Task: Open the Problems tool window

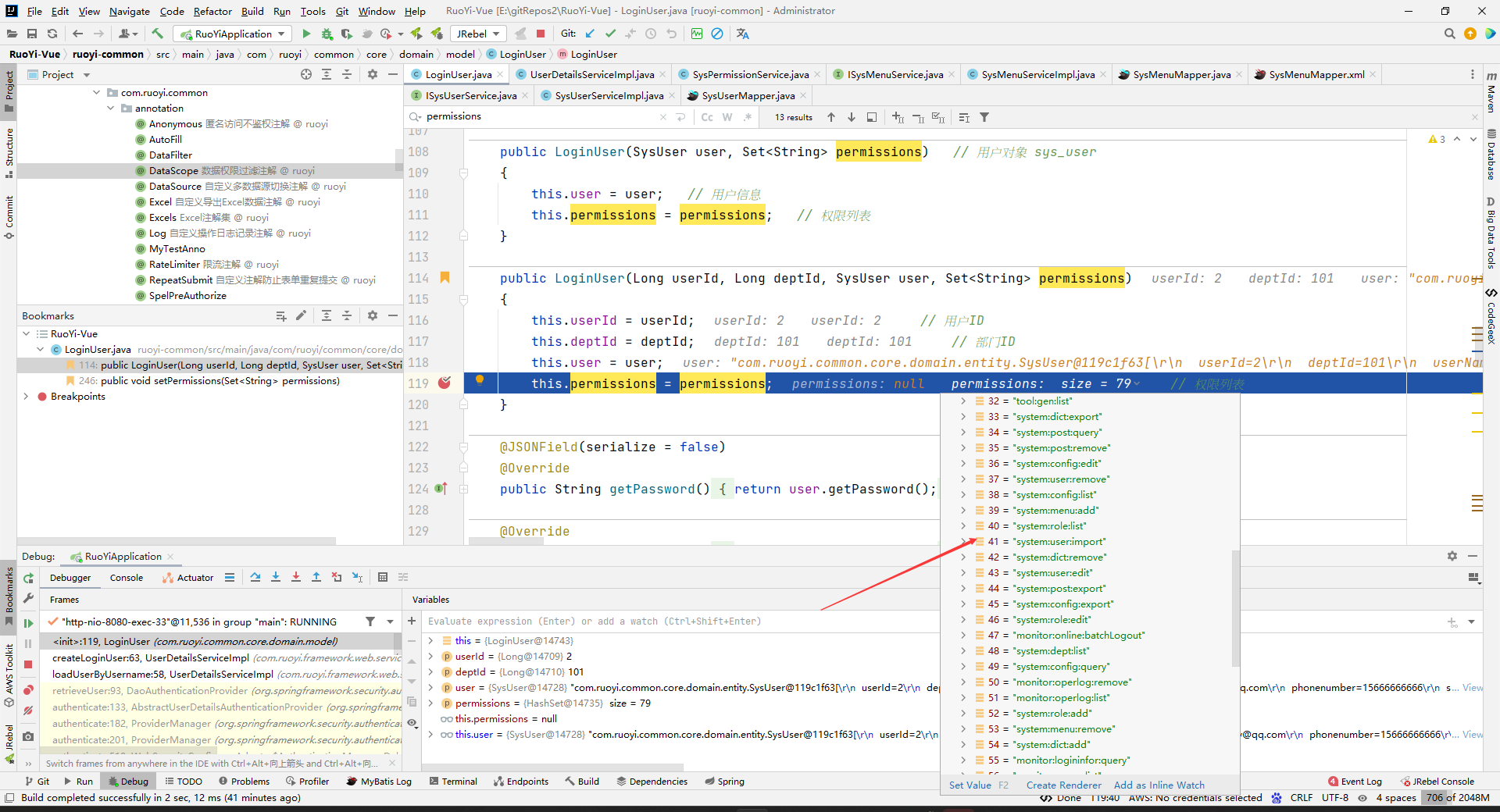Action: pyautogui.click(x=244, y=782)
